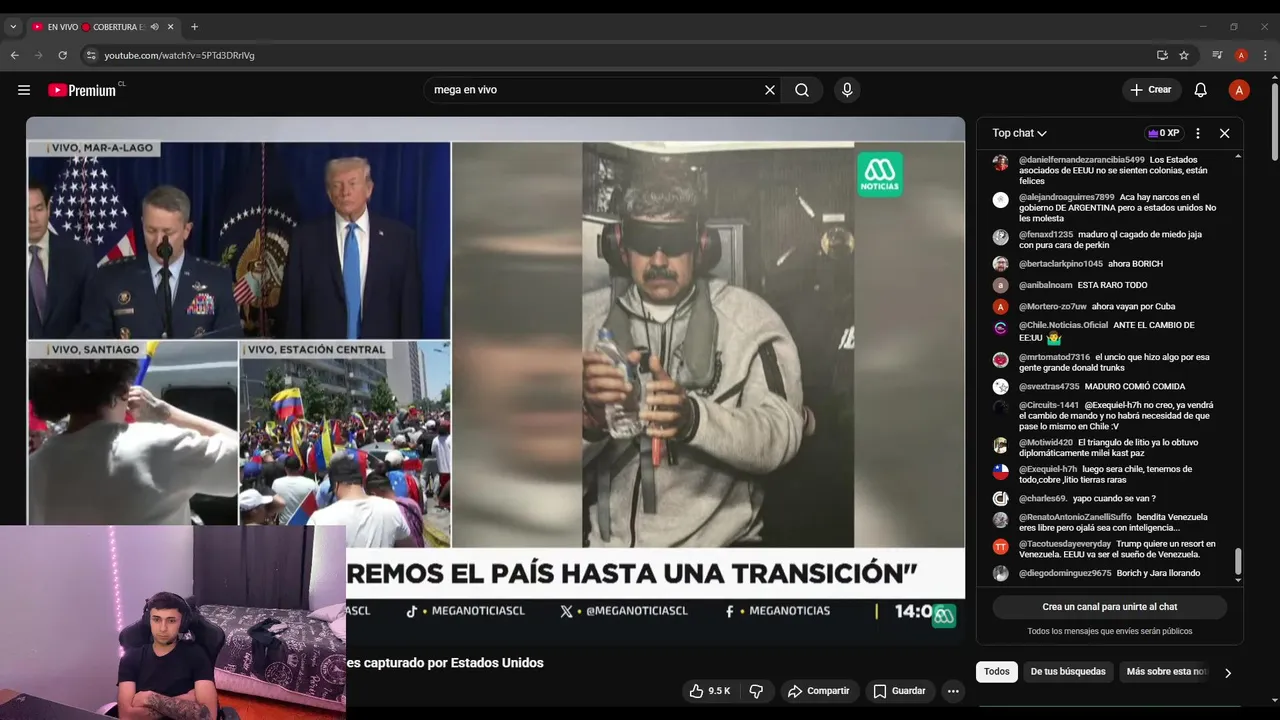Open the tab search dropdown arrow
This screenshot has height=720, width=1280.
click(x=13, y=27)
